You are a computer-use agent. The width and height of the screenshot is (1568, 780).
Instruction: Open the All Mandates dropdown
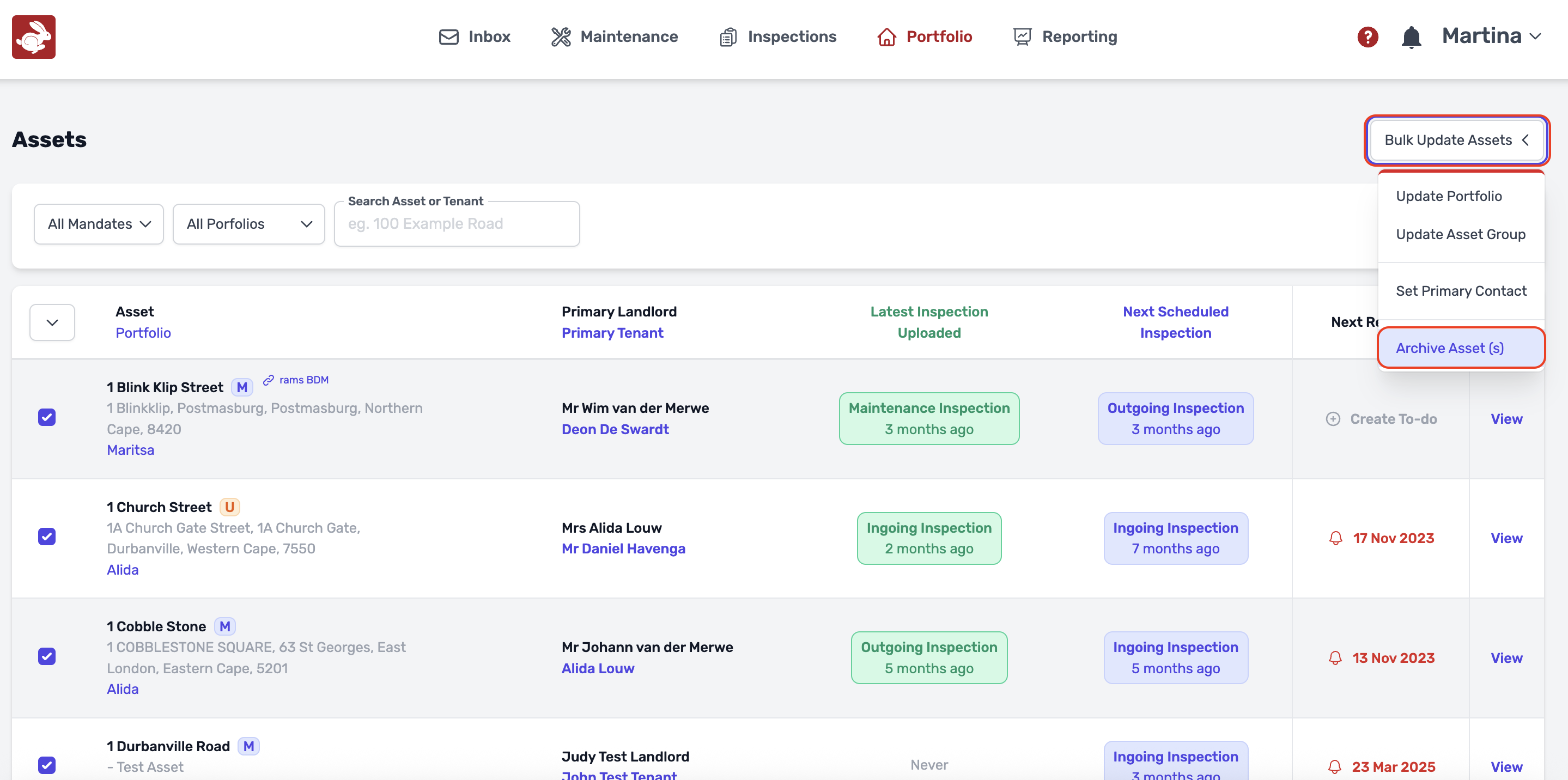click(x=99, y=224)
